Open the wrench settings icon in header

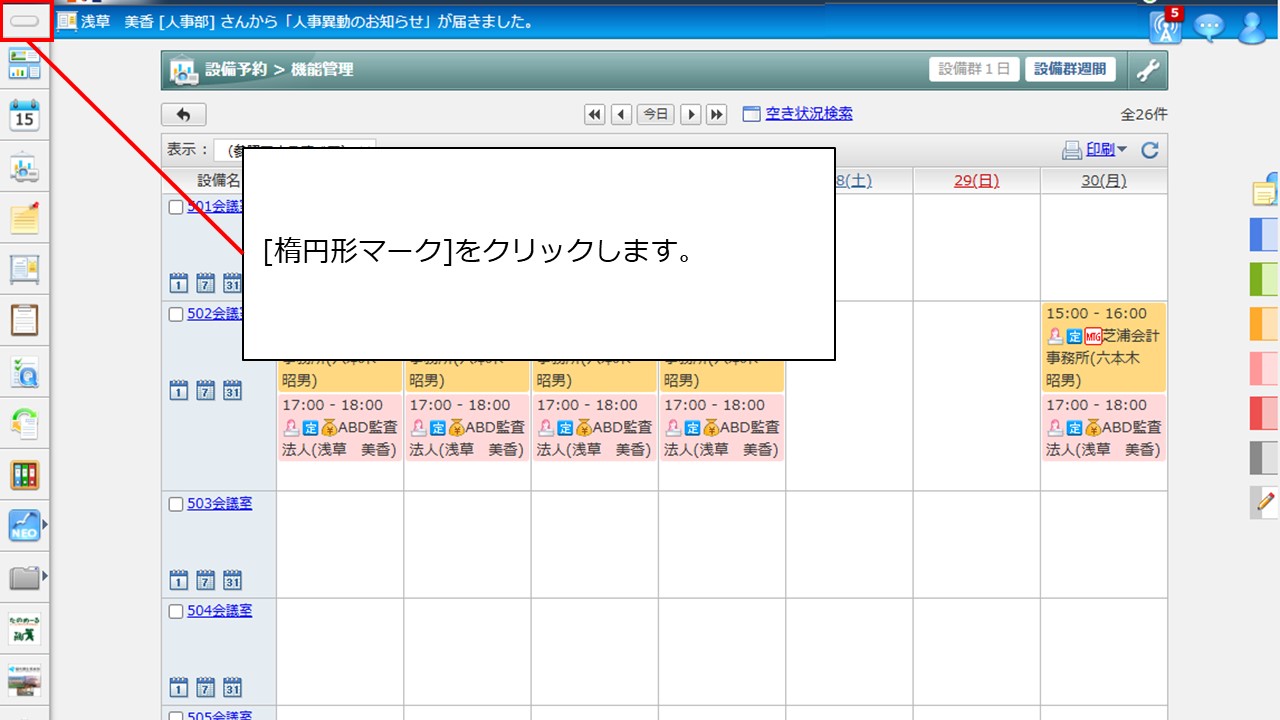(x=1148, y=70)
